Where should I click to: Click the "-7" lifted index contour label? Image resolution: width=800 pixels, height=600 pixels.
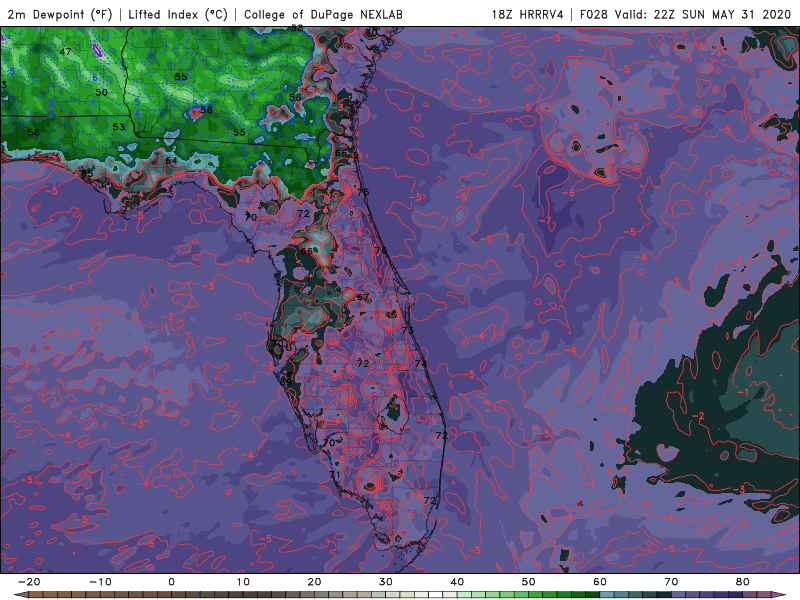[545, 220]
